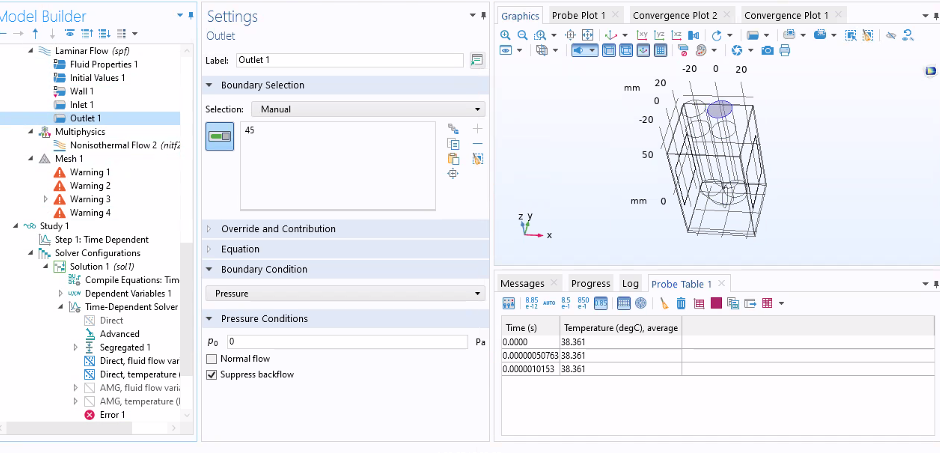Enable the Normal flow checkbox
This screenshot has width=940, height=453.
pos(211,358)
